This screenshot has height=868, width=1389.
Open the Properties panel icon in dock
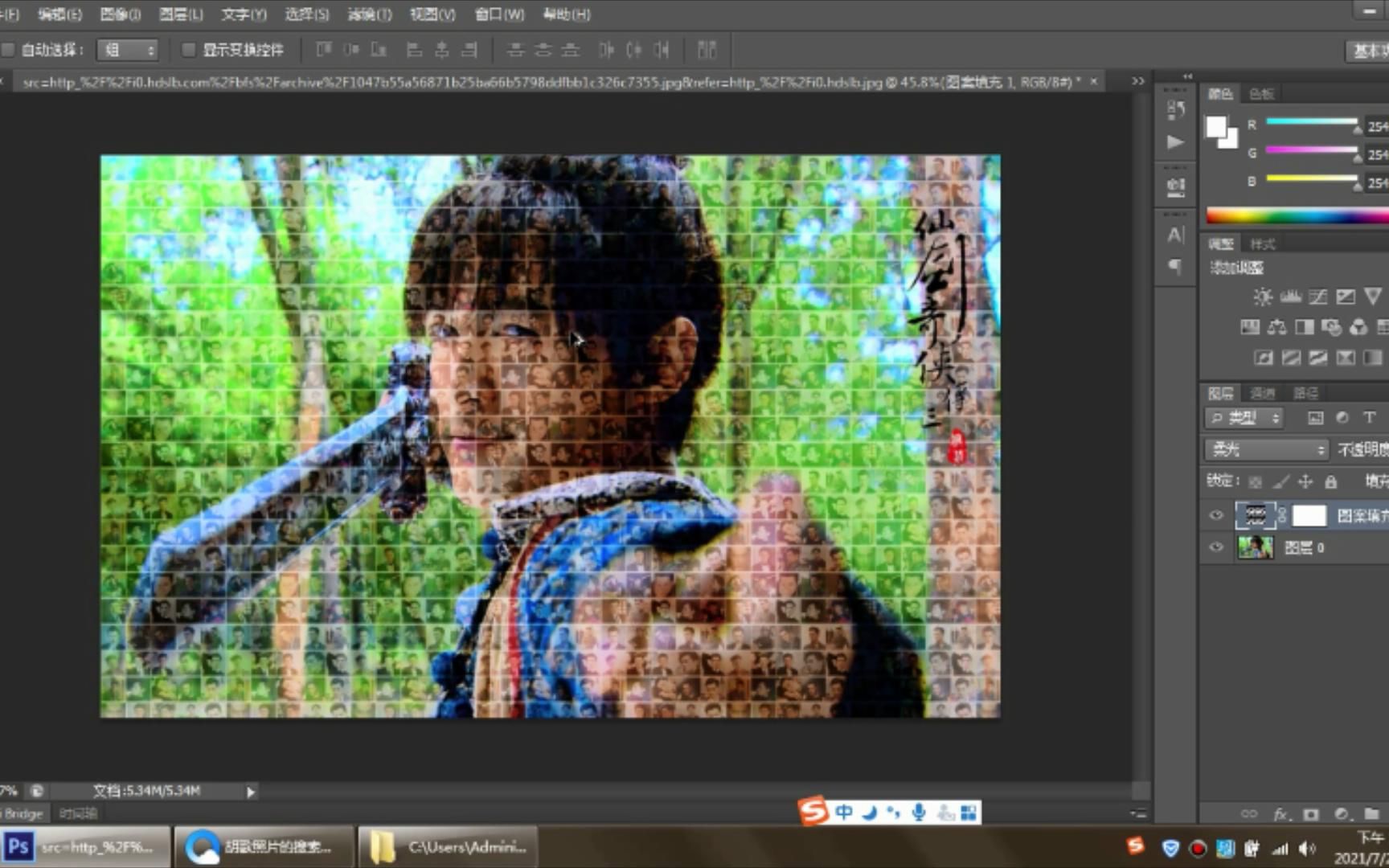[1175, 188]
